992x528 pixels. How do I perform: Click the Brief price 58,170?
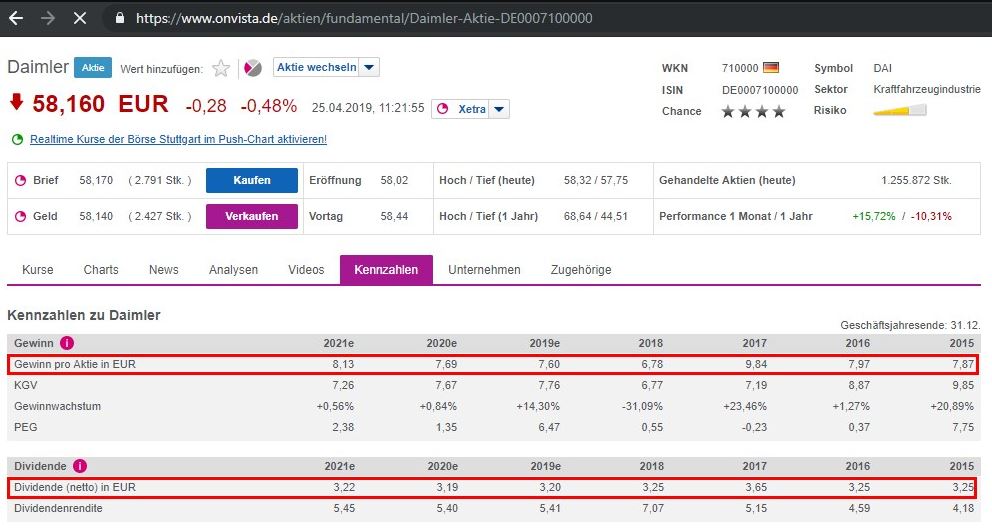(x=96, y=180)
